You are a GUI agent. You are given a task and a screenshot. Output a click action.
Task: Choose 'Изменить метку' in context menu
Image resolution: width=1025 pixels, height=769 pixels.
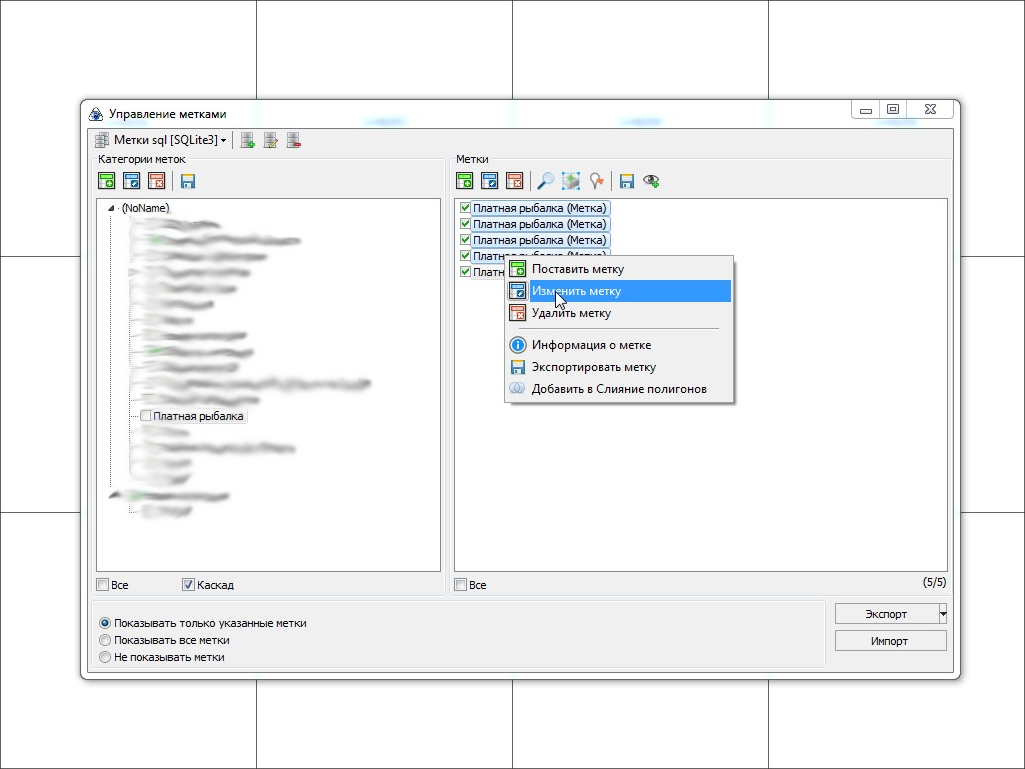[x=576, y=291]
